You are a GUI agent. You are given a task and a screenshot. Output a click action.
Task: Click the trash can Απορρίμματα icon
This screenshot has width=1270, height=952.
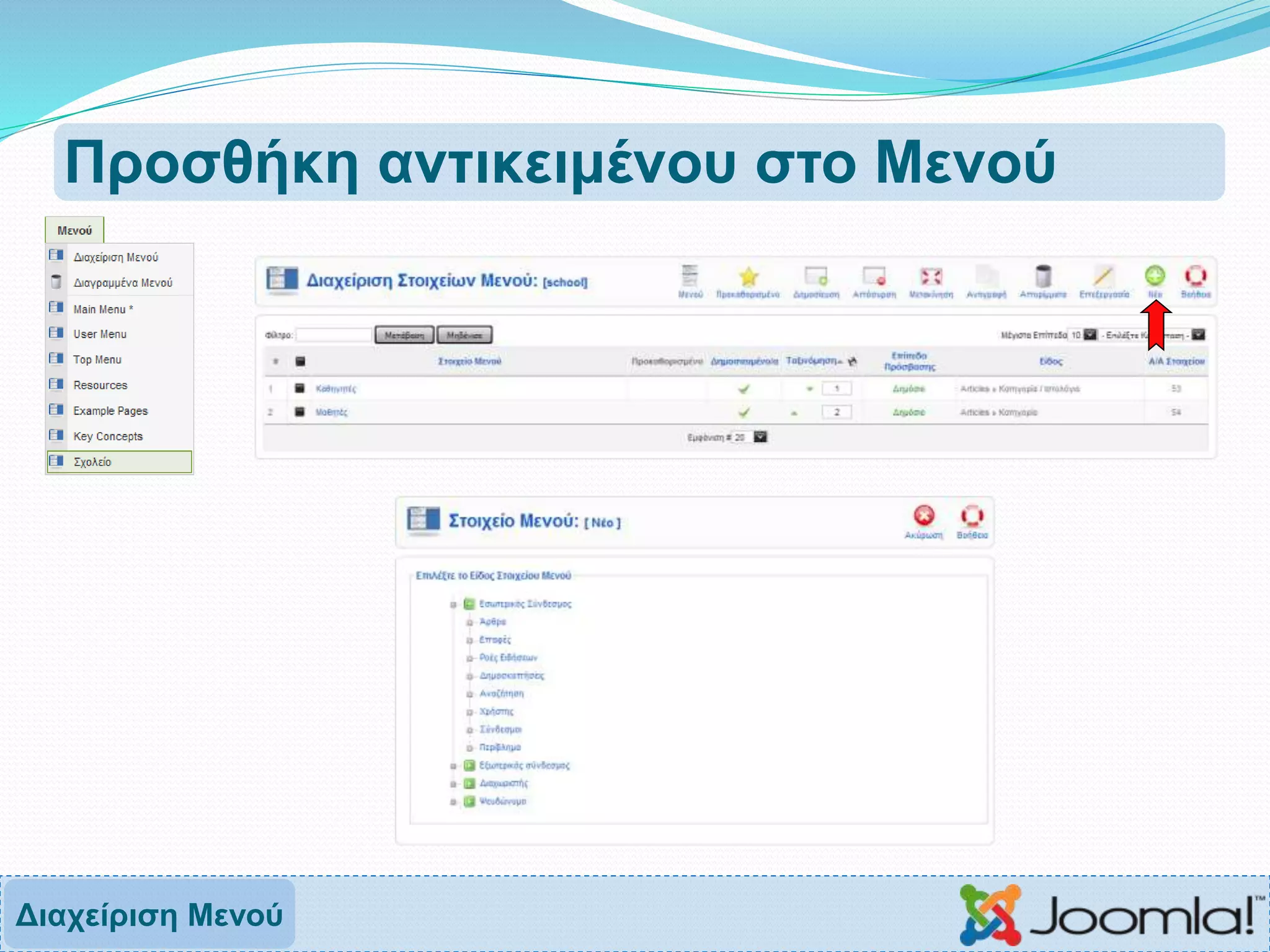point(1043,276)
